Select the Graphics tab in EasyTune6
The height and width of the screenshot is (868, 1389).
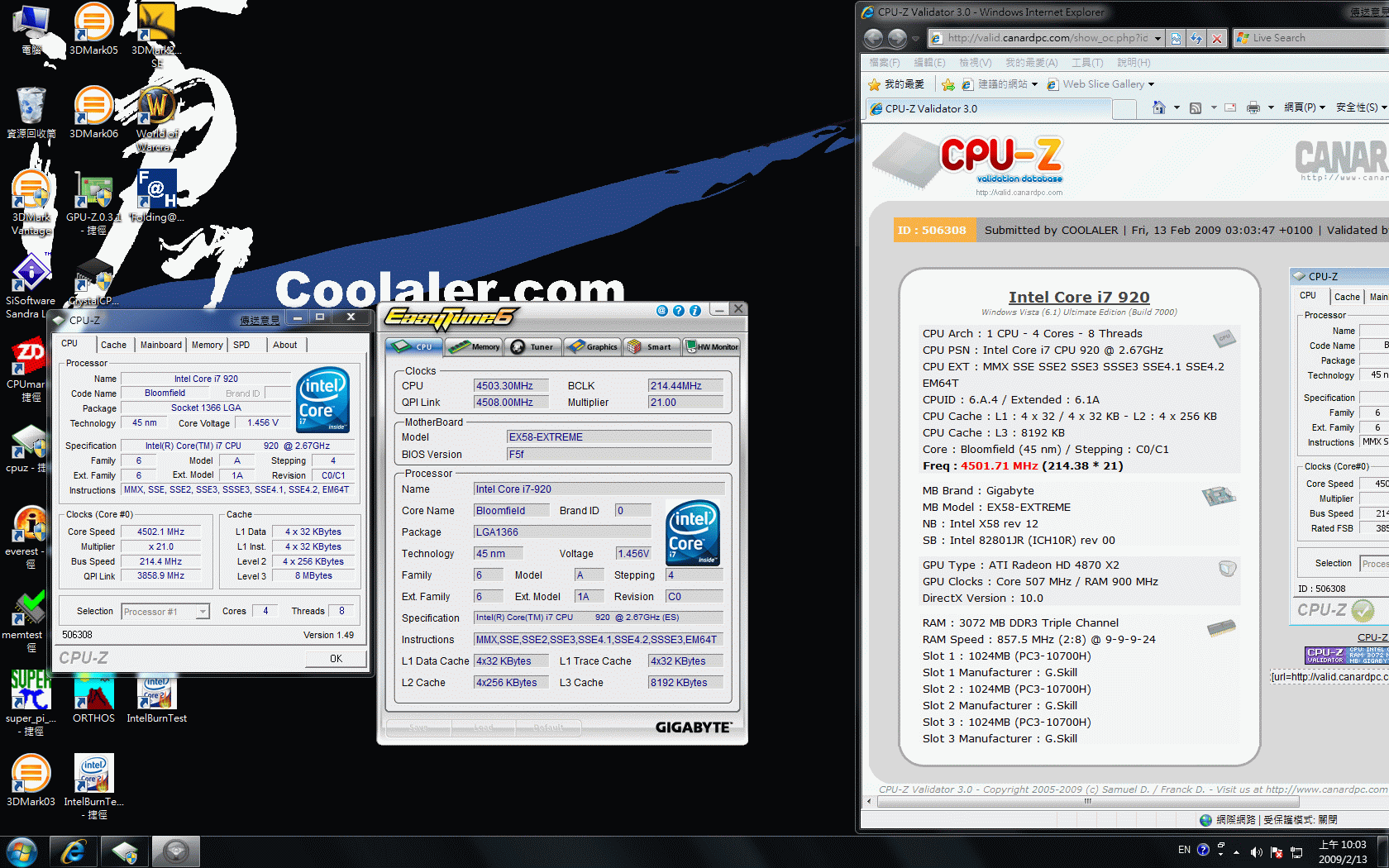(x=593, y=347)
